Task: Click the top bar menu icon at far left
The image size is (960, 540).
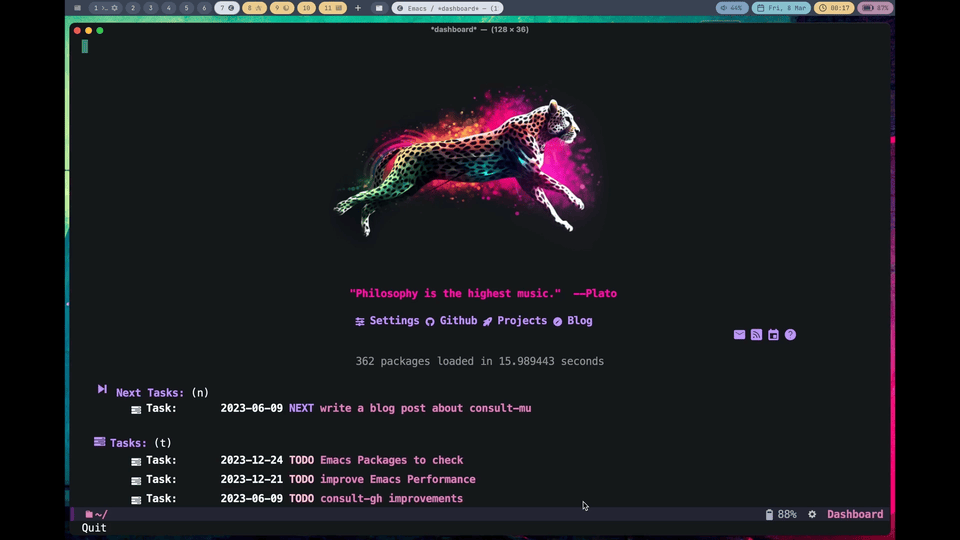Action: pos(77,8)
